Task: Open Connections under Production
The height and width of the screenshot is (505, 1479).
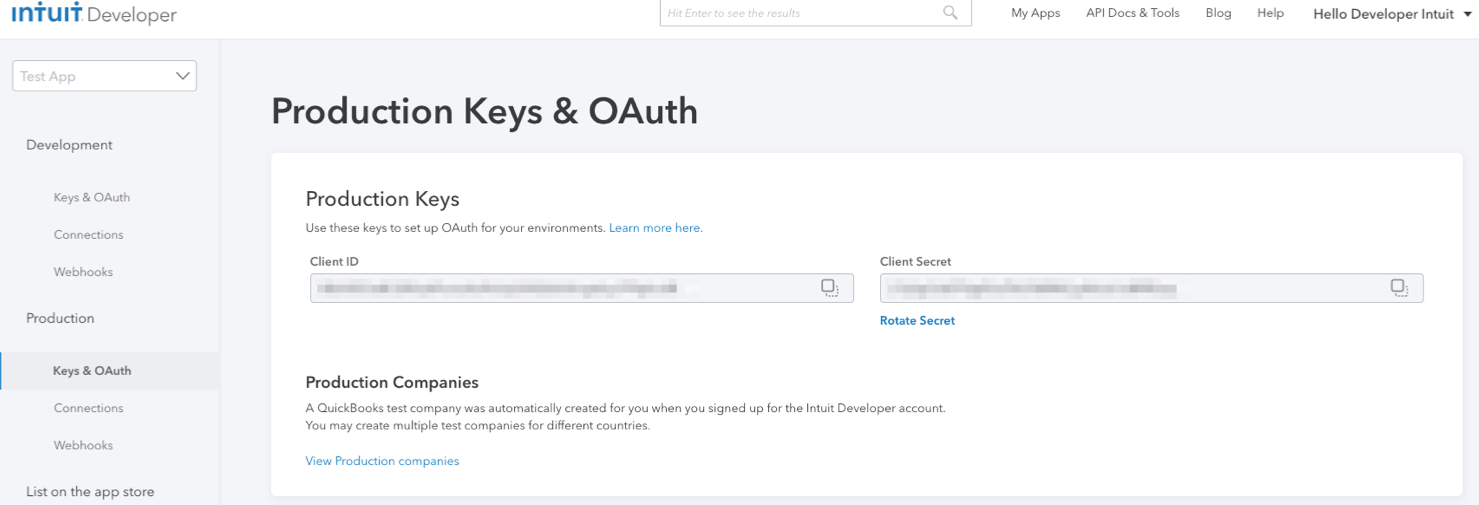Action: click(89, 408)
